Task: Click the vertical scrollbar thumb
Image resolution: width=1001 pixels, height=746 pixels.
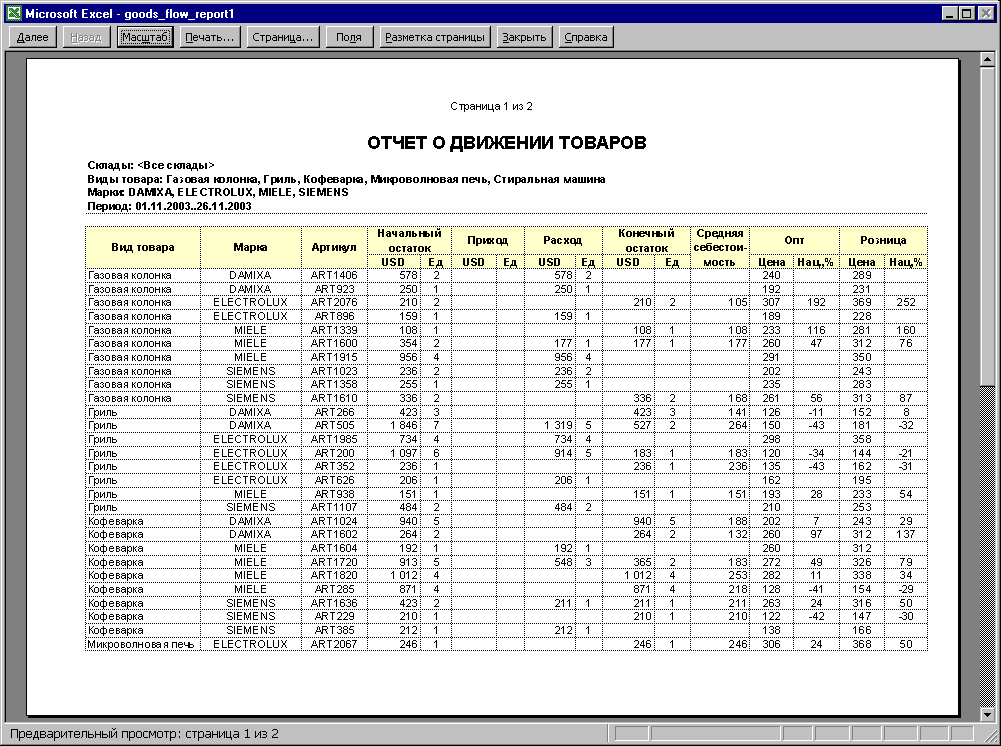Action: pyautogui.click(x=987, y=227)
